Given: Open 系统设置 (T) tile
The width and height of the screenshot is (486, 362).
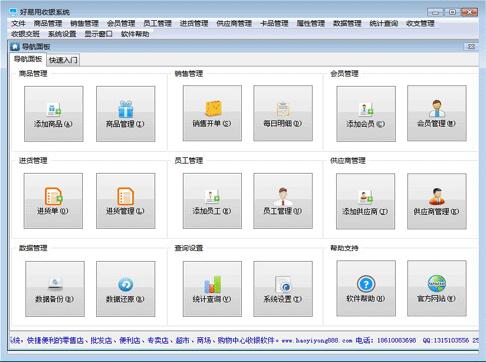Looking at the screenshot, I should (283, 289).
